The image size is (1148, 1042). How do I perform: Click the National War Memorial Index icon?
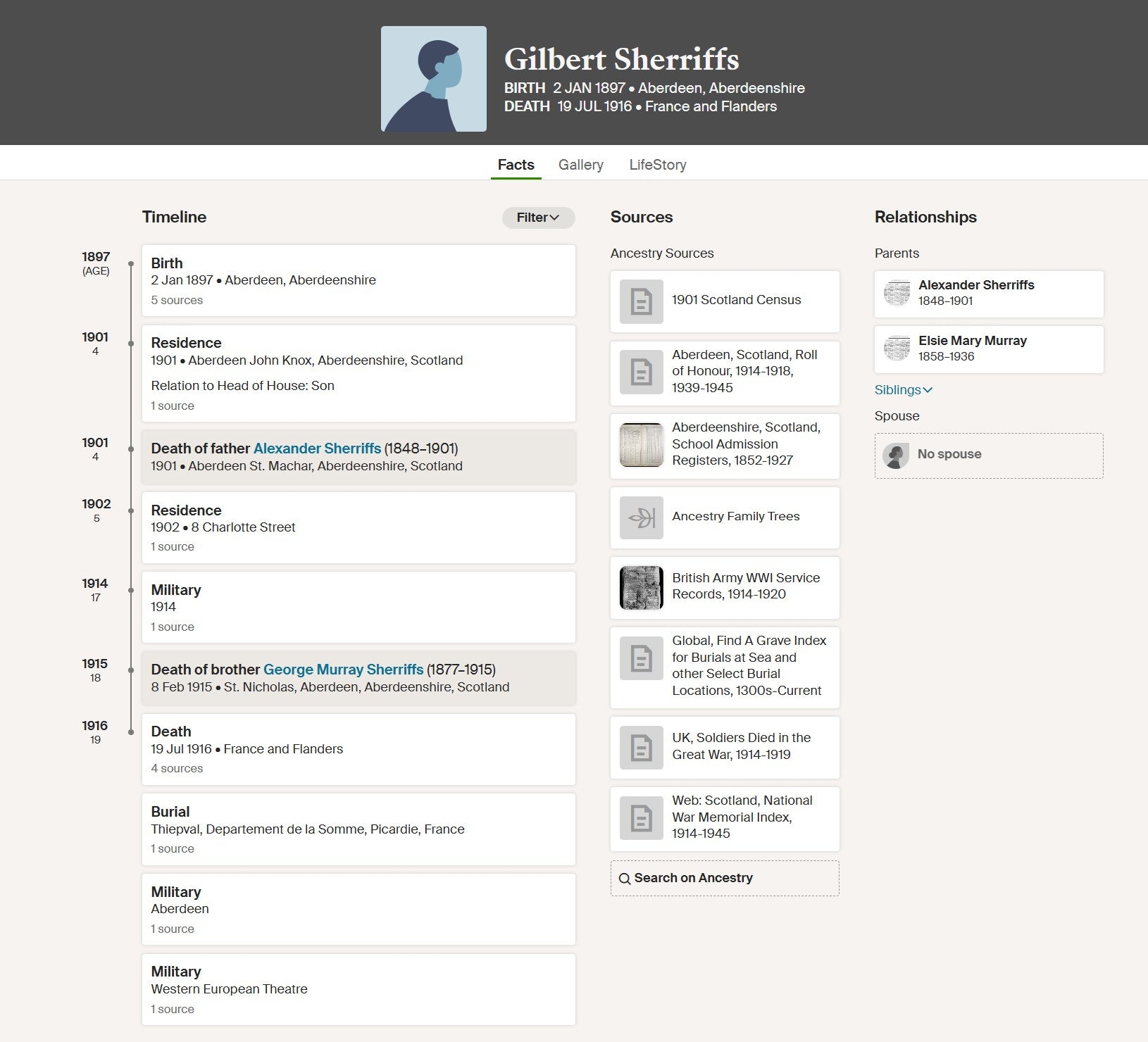[x=641, y=817]
